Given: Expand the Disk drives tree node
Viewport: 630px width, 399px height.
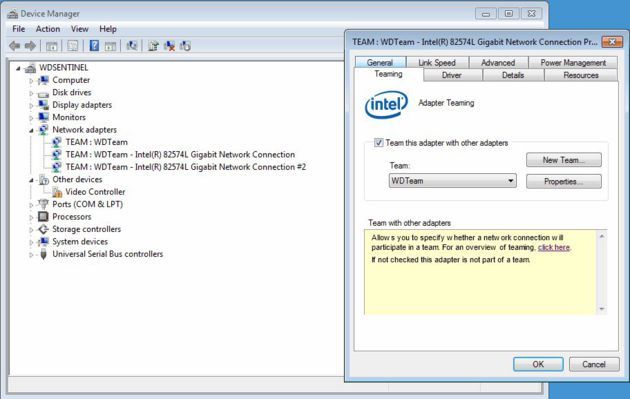Looking at the screenshot, I should pyautogui.click(x=31, y=93).
